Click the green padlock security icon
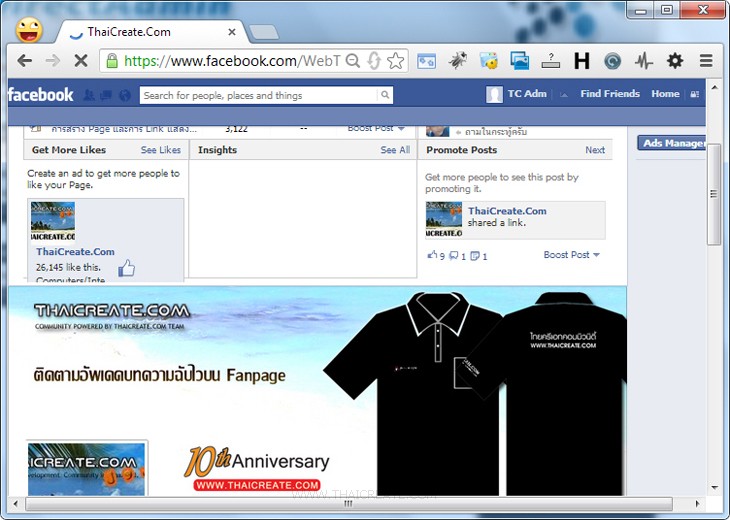The image size is (730, 520). [112, 61]
